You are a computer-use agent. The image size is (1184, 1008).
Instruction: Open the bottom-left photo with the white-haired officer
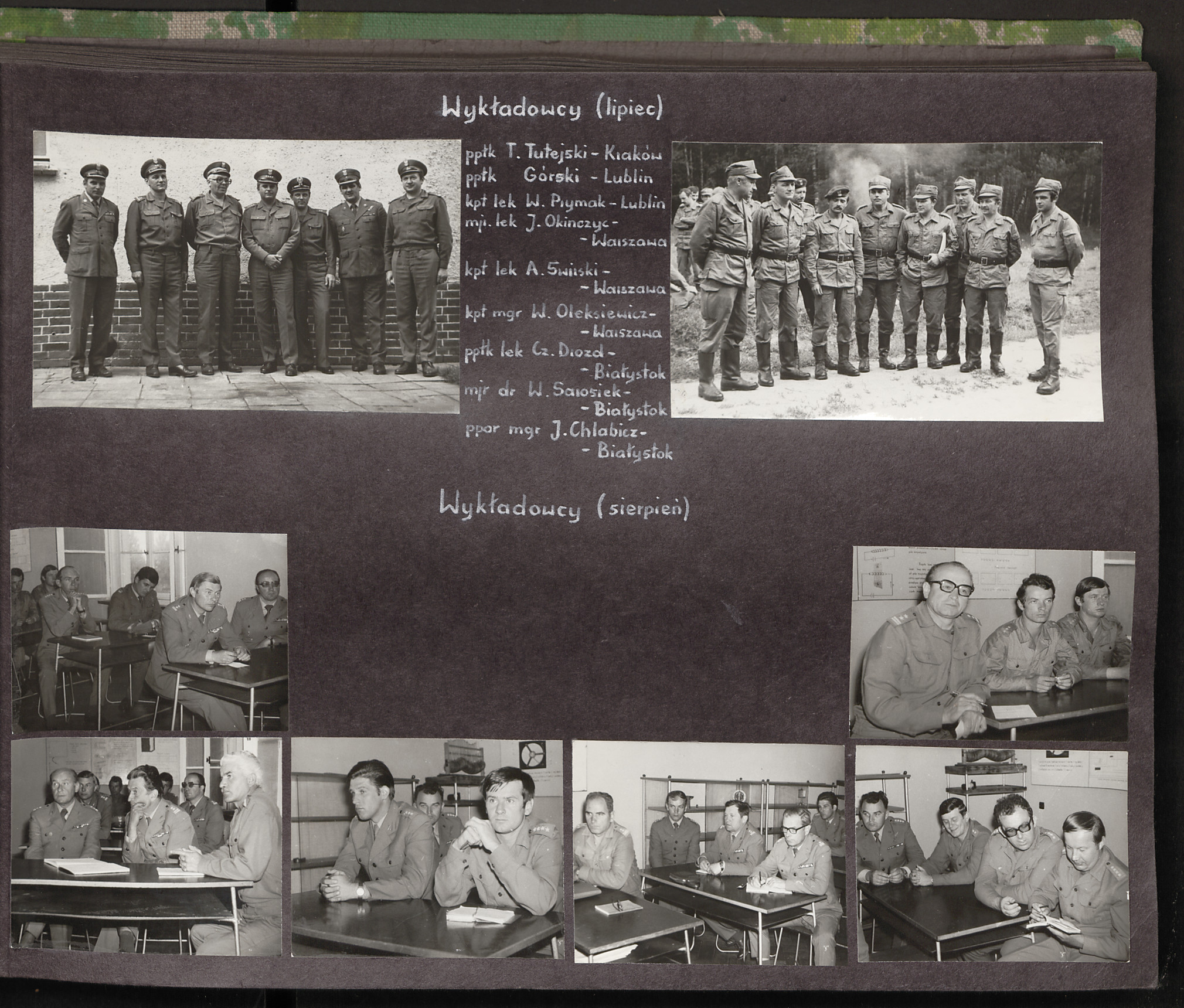point(146,846)
